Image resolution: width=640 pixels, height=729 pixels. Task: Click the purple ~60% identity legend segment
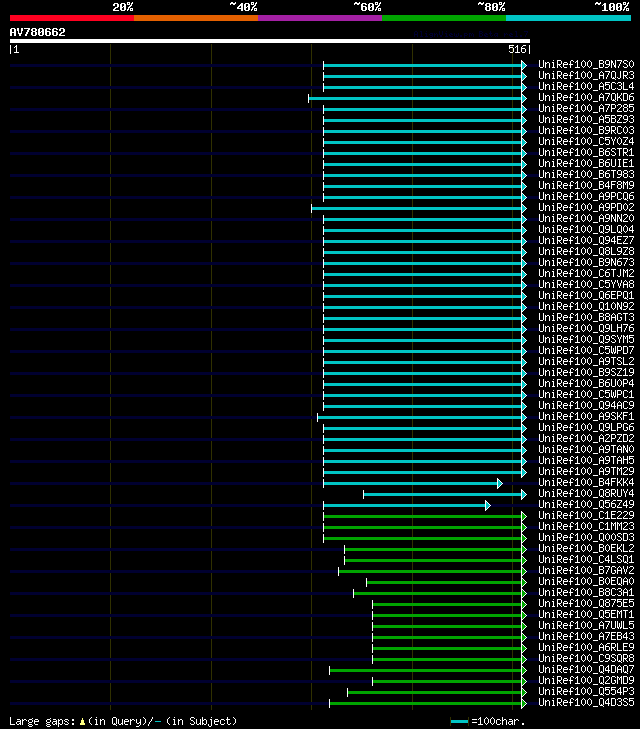click(x=320, y=18)
